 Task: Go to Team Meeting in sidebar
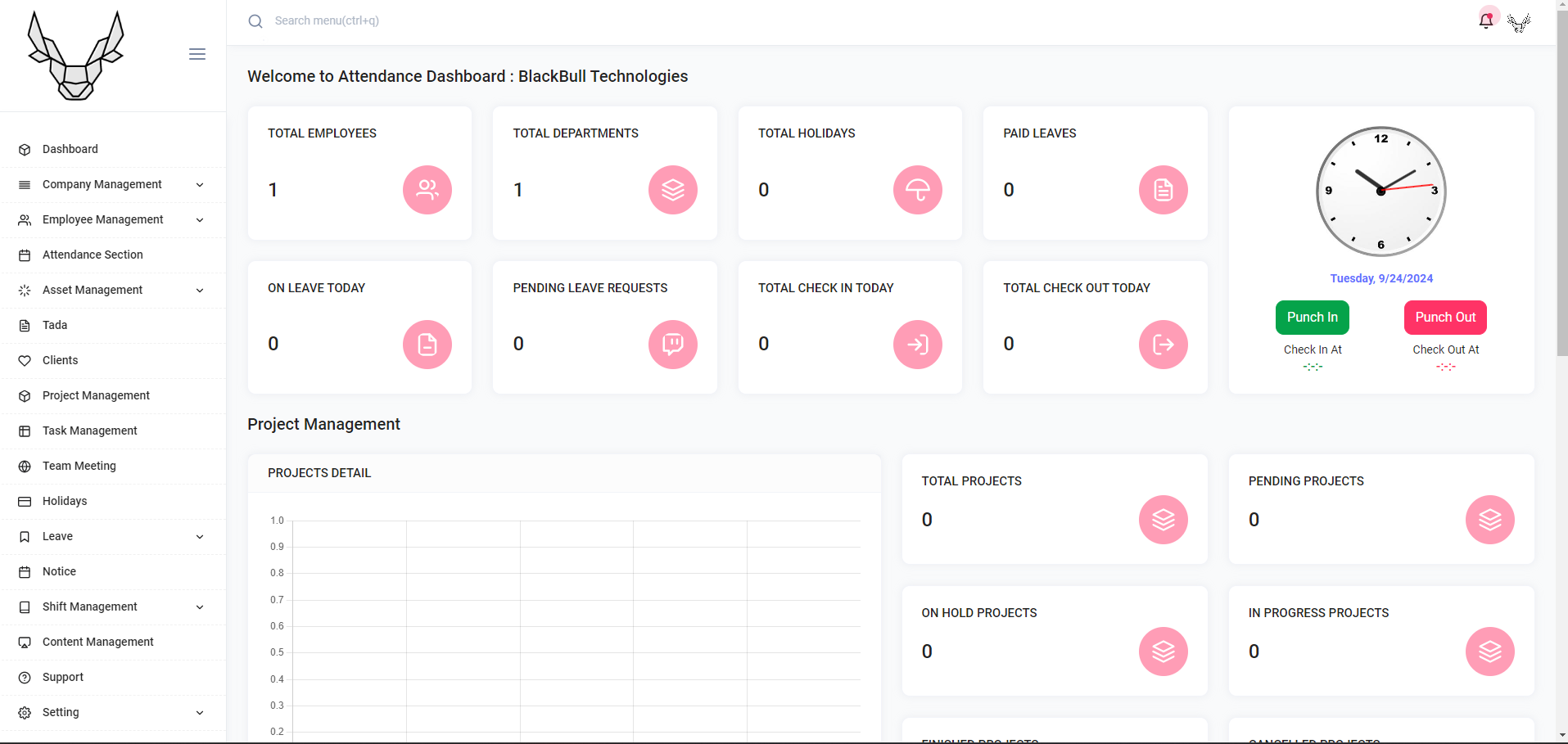(x=79, y=467)
